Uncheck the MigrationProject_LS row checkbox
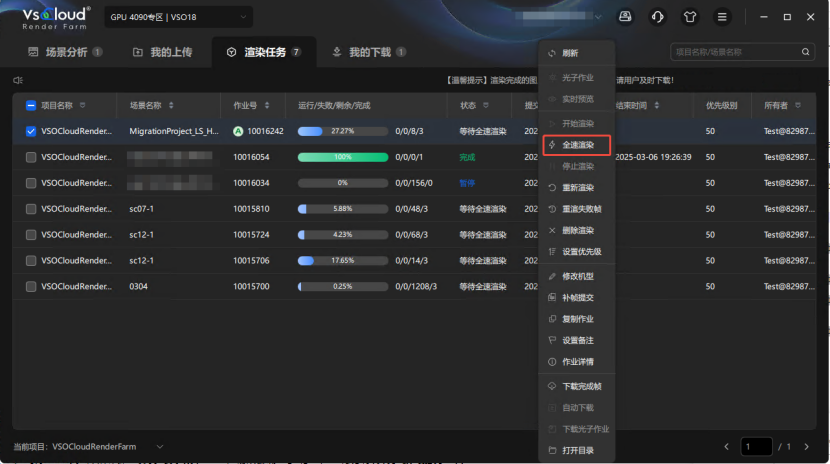830x464 pixels. tap(31, 131)
